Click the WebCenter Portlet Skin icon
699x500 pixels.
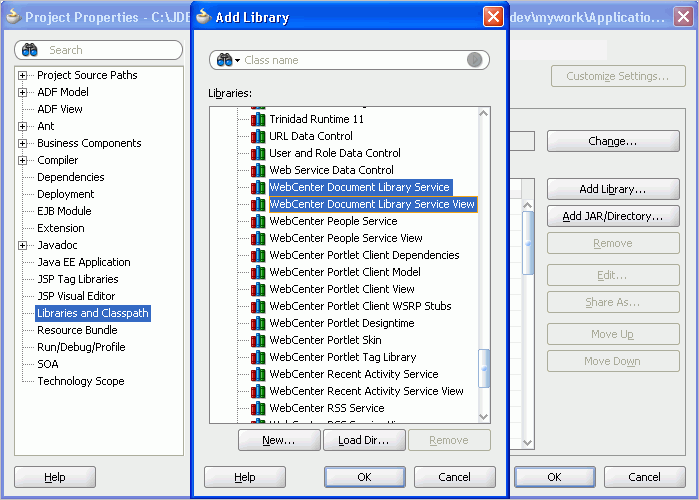258,340
